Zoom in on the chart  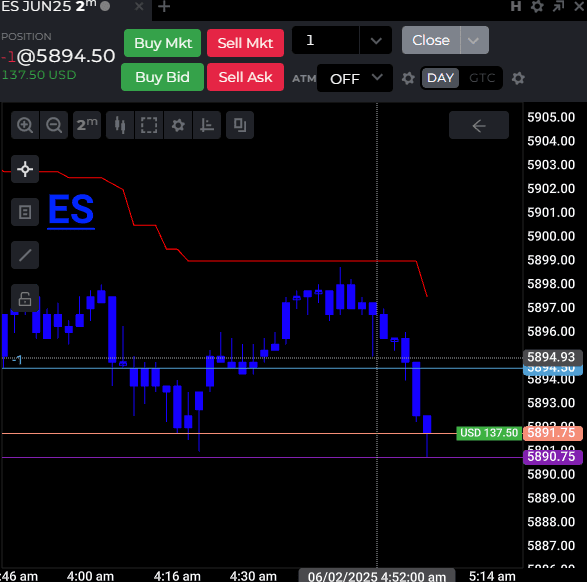pos(25,125)
